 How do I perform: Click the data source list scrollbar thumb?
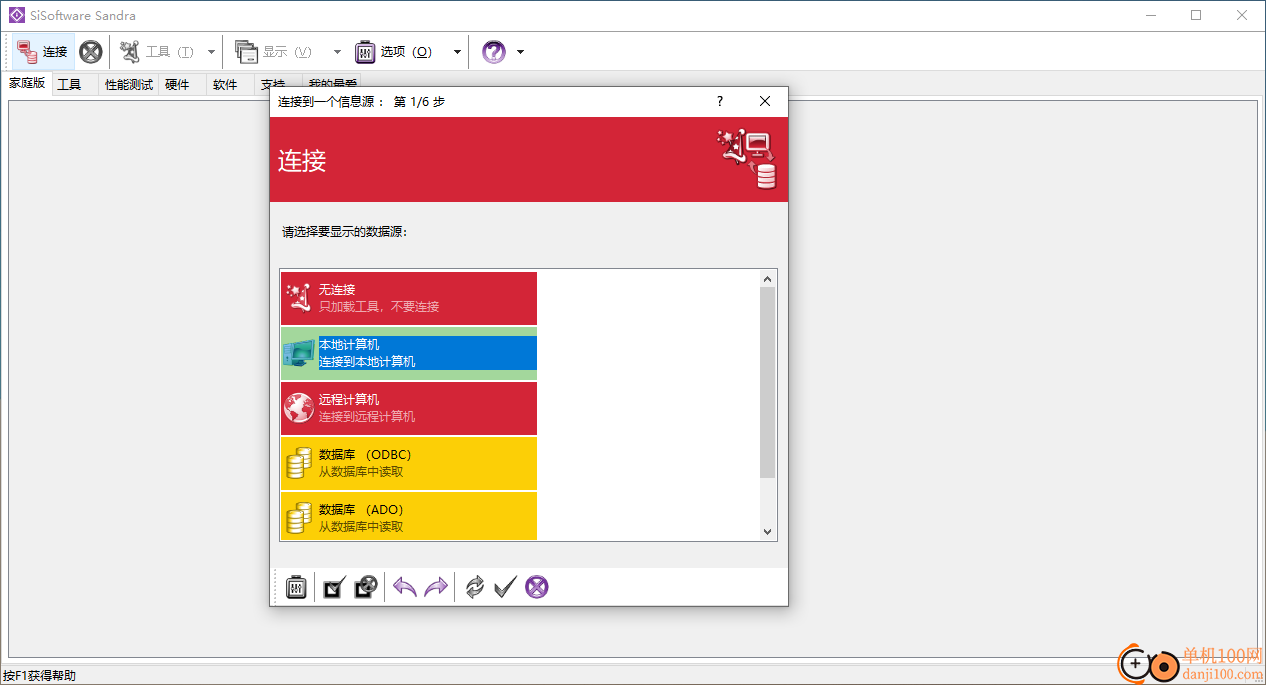tap(768, 382)
